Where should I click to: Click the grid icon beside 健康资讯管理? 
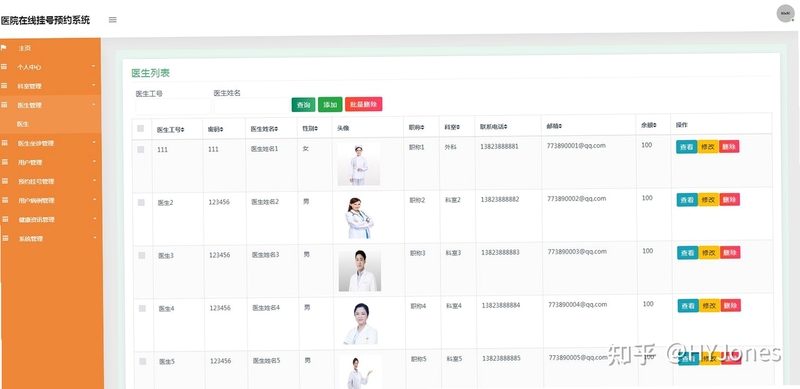[5, 219]
